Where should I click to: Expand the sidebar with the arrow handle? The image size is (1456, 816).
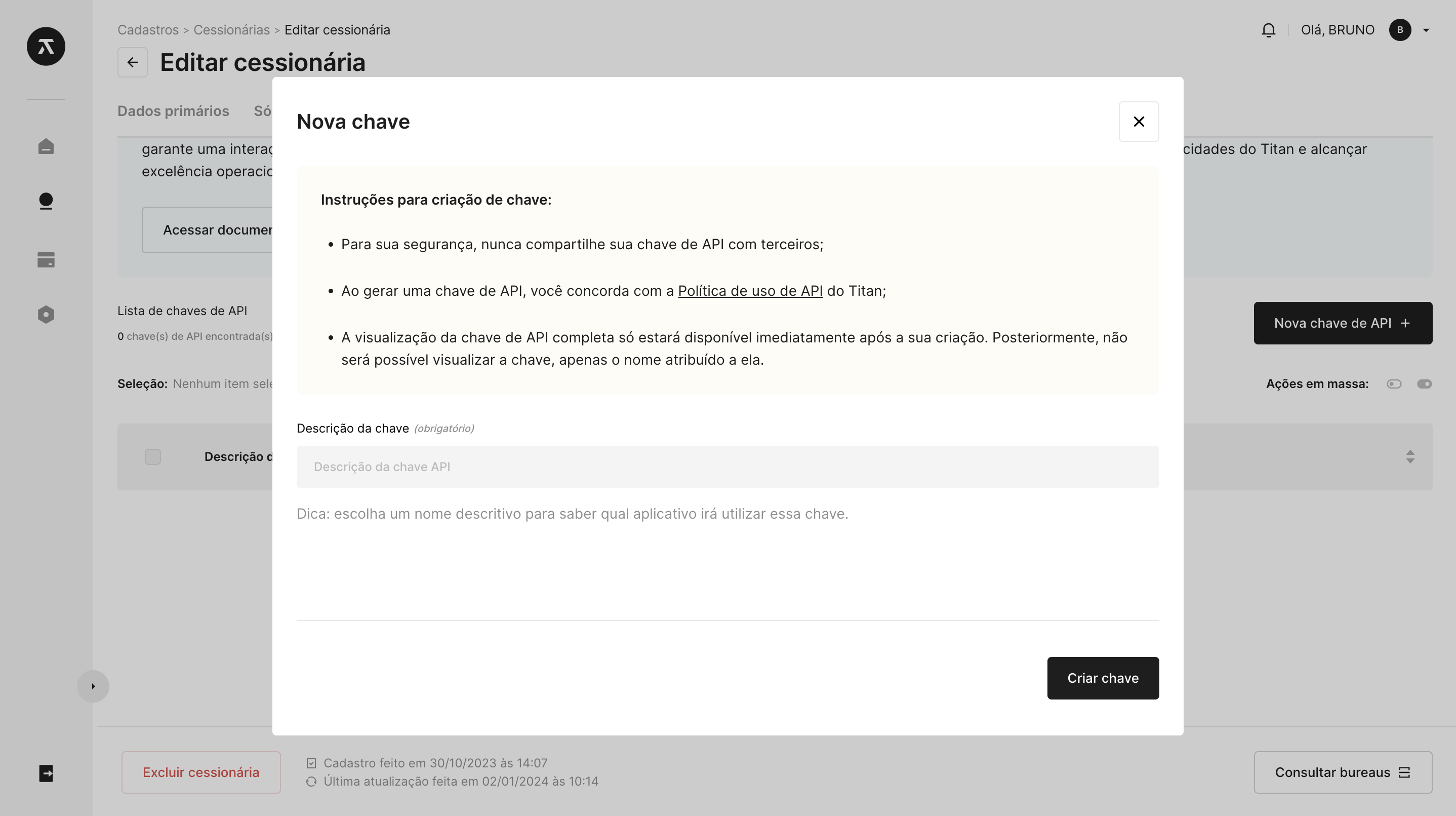click(93, 686)
